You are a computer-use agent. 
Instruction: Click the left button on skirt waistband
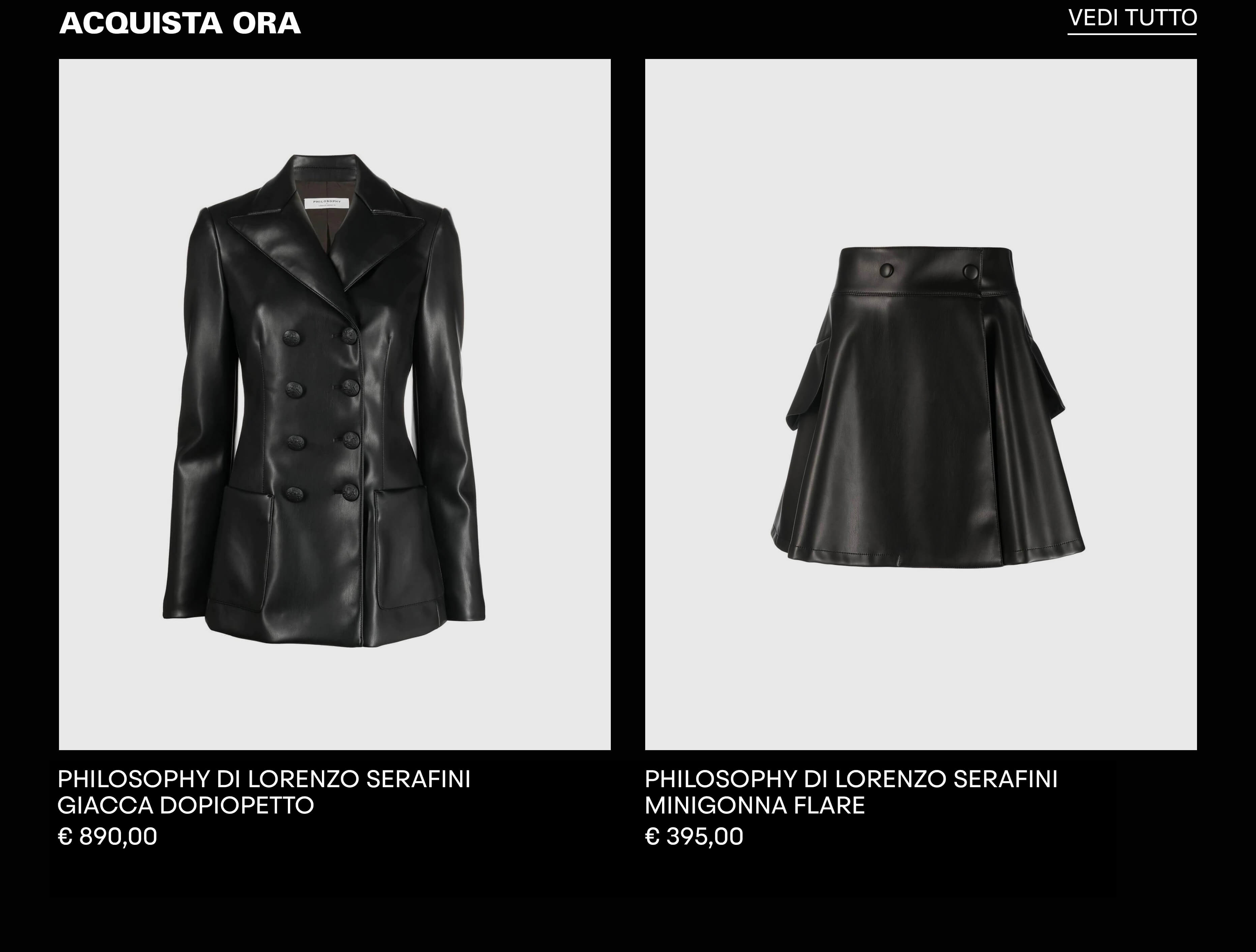(x=886, y=271)
